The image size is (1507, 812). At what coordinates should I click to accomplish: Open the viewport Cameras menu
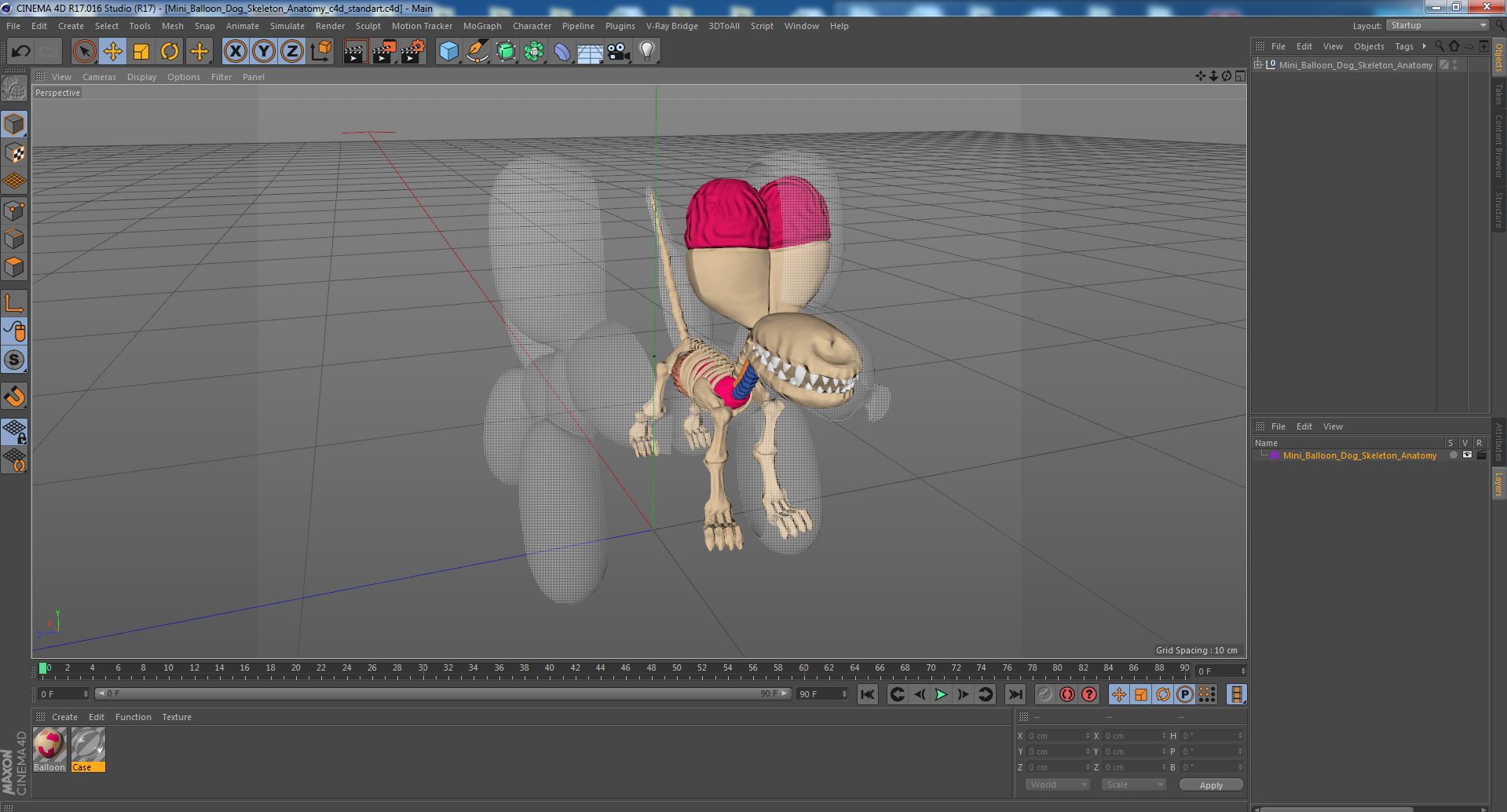[x=99, y=77]
